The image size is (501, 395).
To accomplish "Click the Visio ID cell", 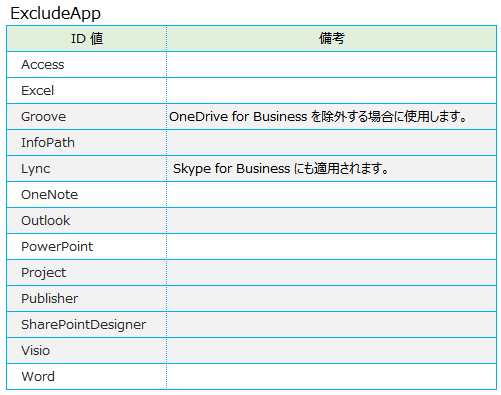I will point(87,351).
